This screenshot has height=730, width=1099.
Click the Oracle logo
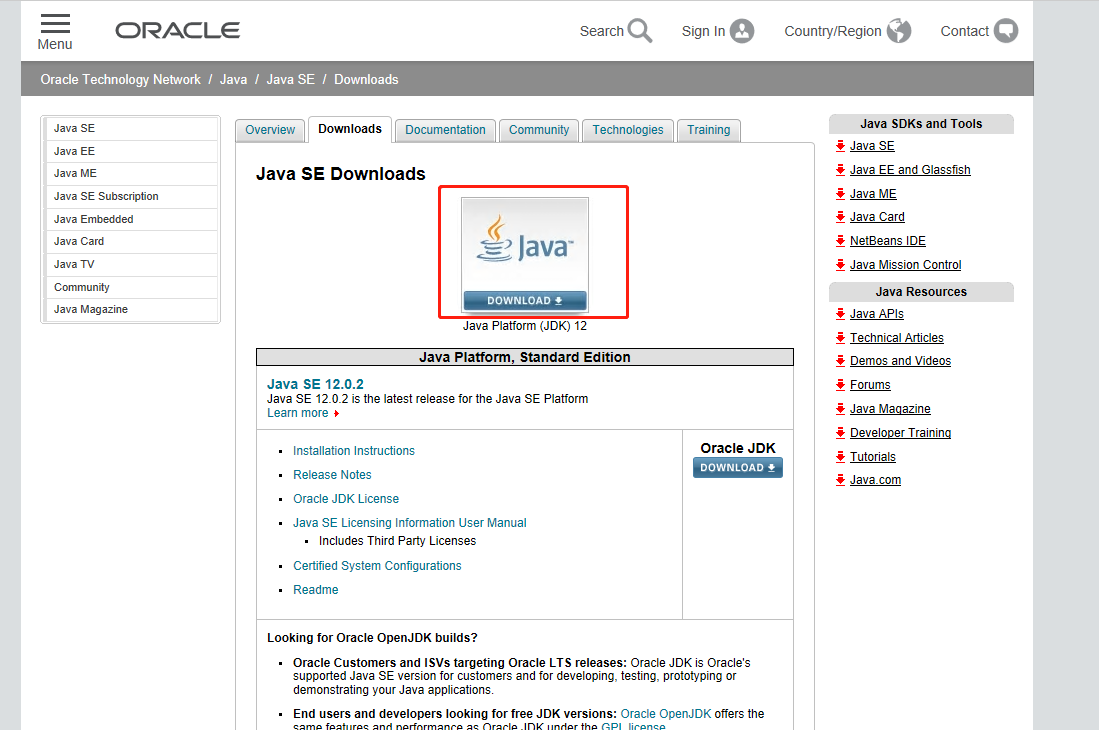point(177,30)
